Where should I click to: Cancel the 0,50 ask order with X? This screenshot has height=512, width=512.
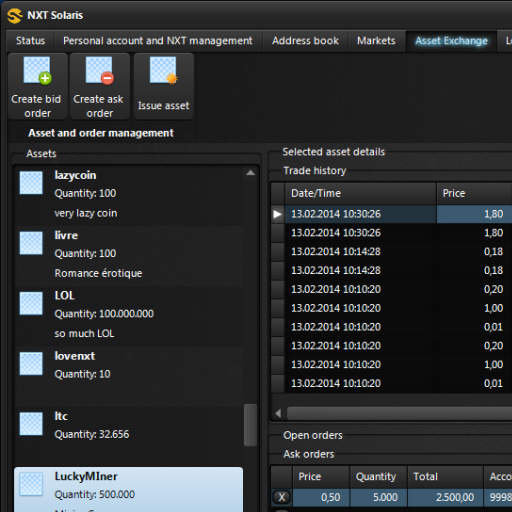282,497
